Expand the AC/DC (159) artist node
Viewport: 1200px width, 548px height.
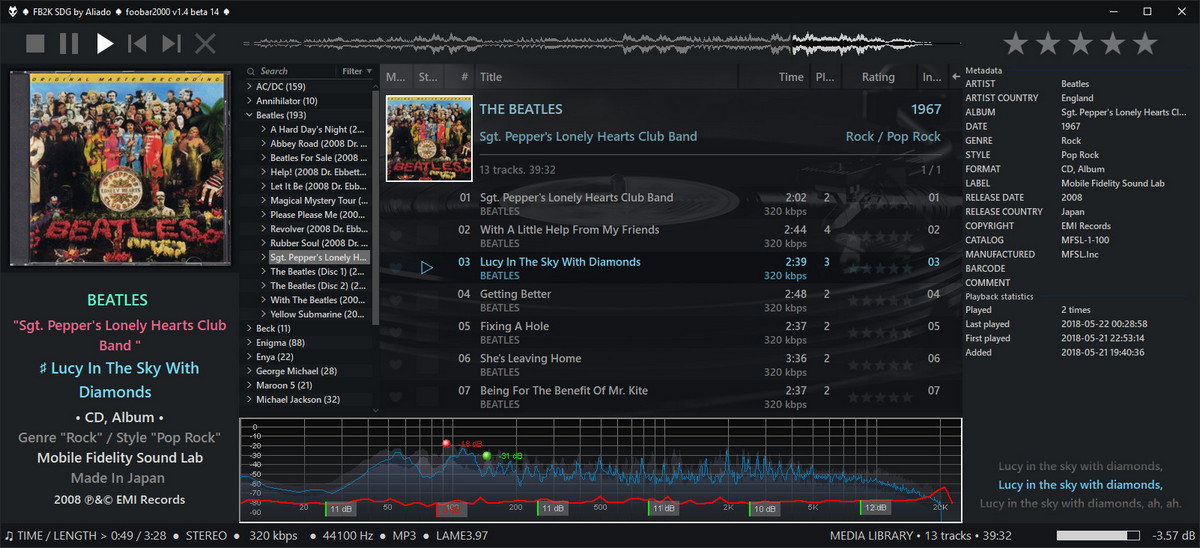(249, 87)
